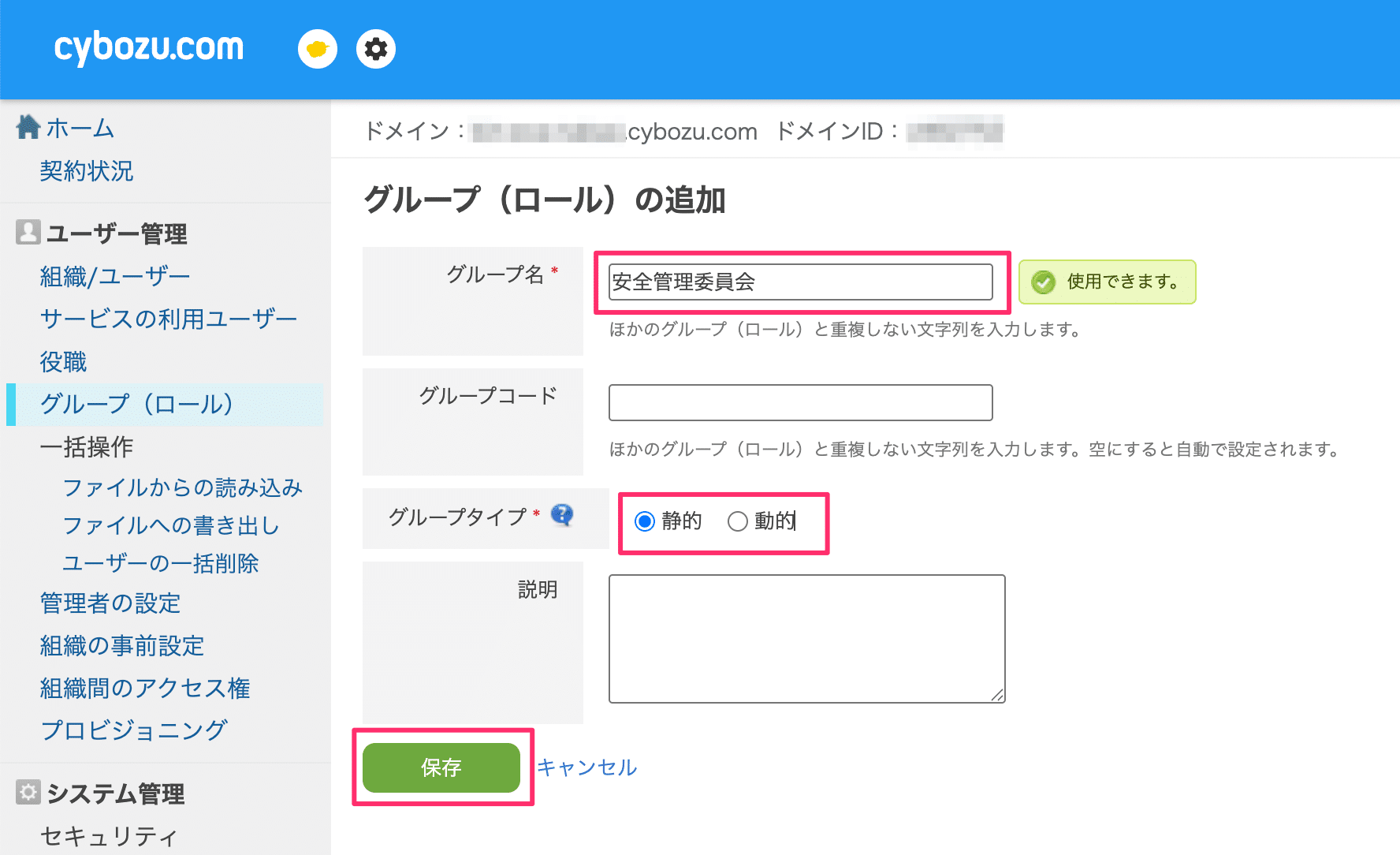Click the グループ名 input field
The width and height of the screenshot is (1400, 855).
click(801, 282)
